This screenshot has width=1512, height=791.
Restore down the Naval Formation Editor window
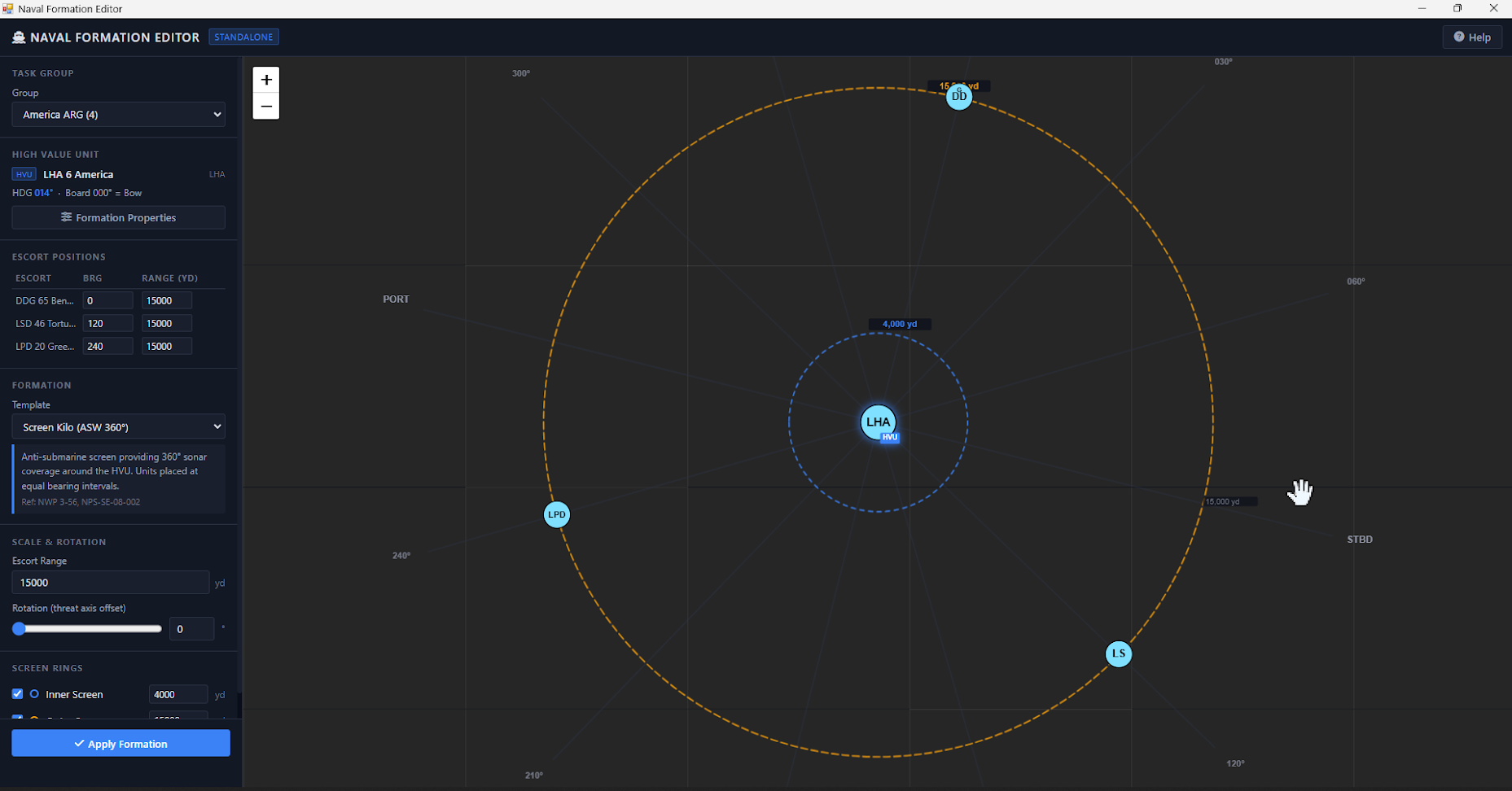click(1457, 9)
